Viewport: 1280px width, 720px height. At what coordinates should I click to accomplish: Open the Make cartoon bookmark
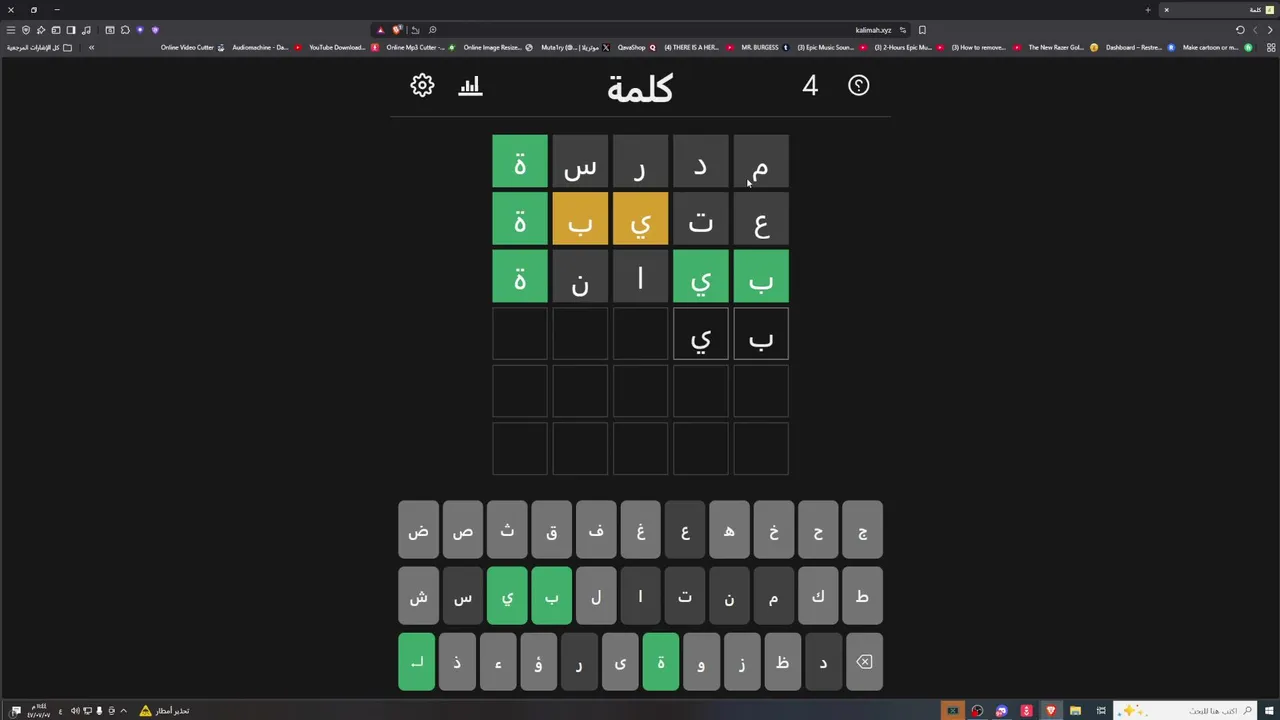[1217, 47]
